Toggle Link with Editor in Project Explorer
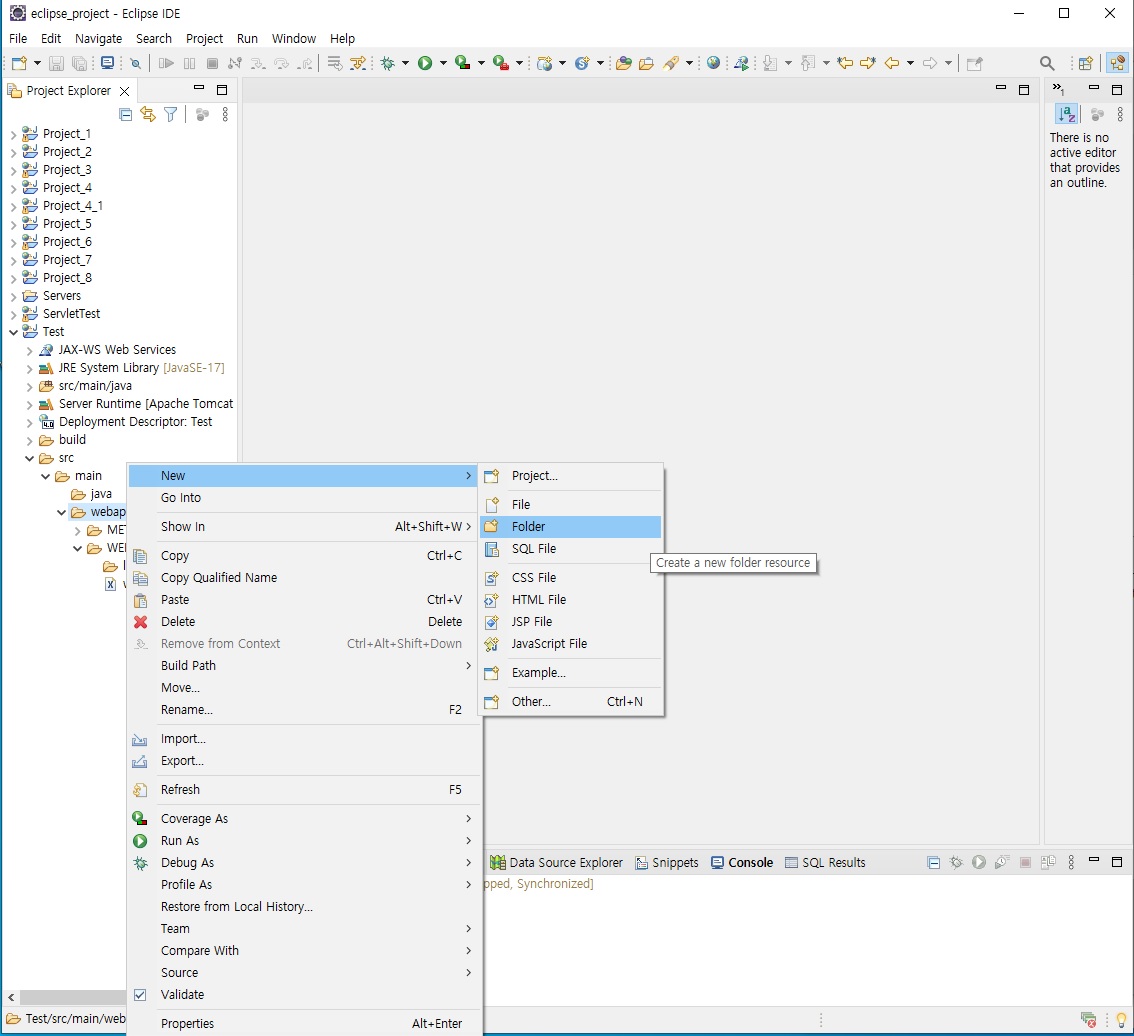This screenshot has height=1036, width=1134. pos(148,114)
